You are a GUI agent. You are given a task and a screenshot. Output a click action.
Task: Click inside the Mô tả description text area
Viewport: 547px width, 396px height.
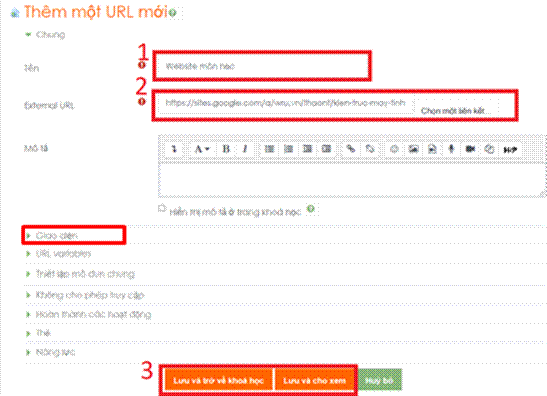coord(351,180)
